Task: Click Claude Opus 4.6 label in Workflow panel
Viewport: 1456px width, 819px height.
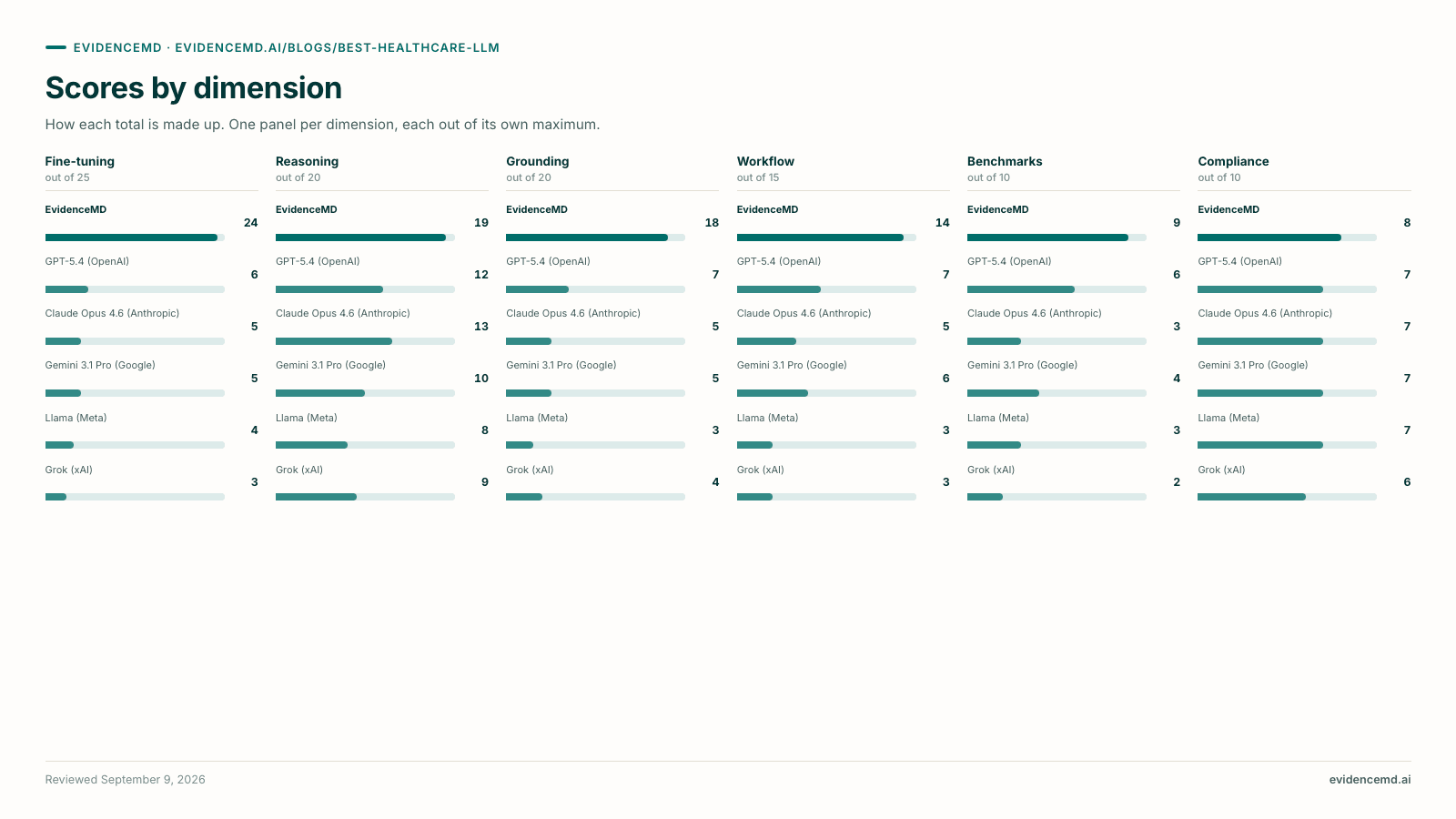Action: coord(804,313)
